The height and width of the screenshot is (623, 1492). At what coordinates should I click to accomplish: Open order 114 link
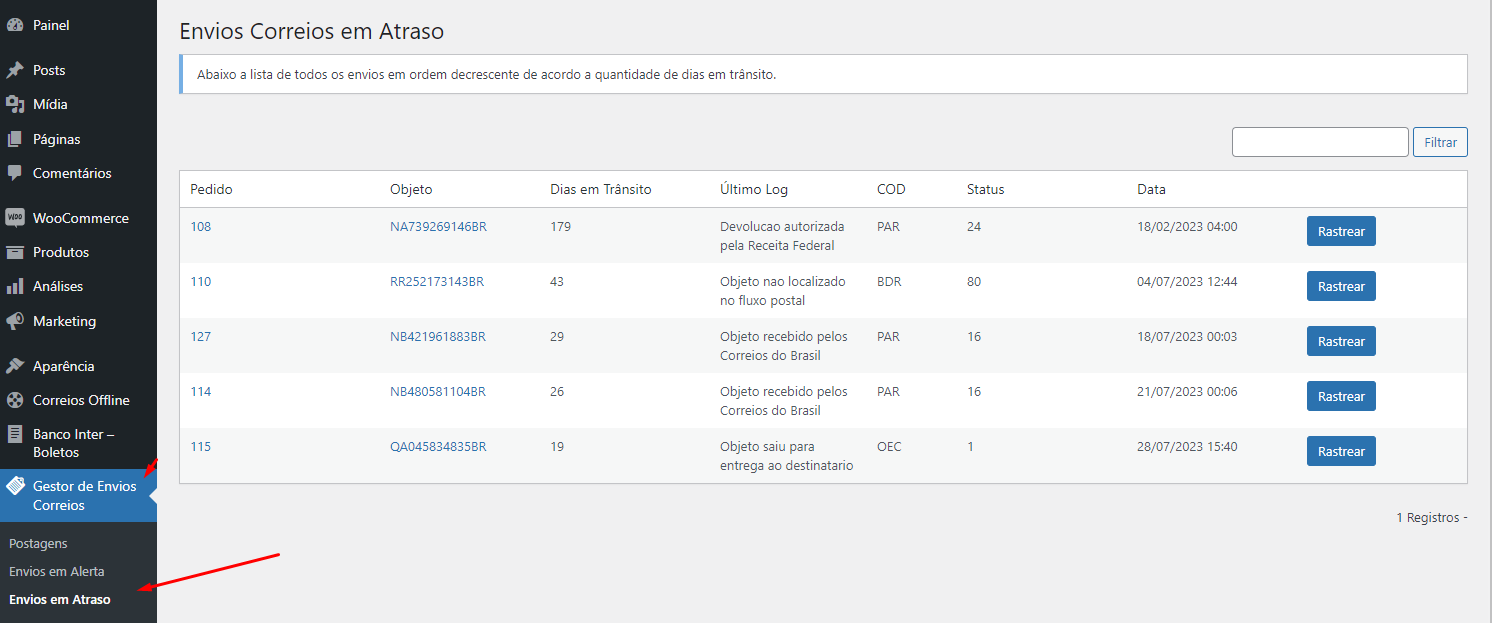[x=201, y=391]
